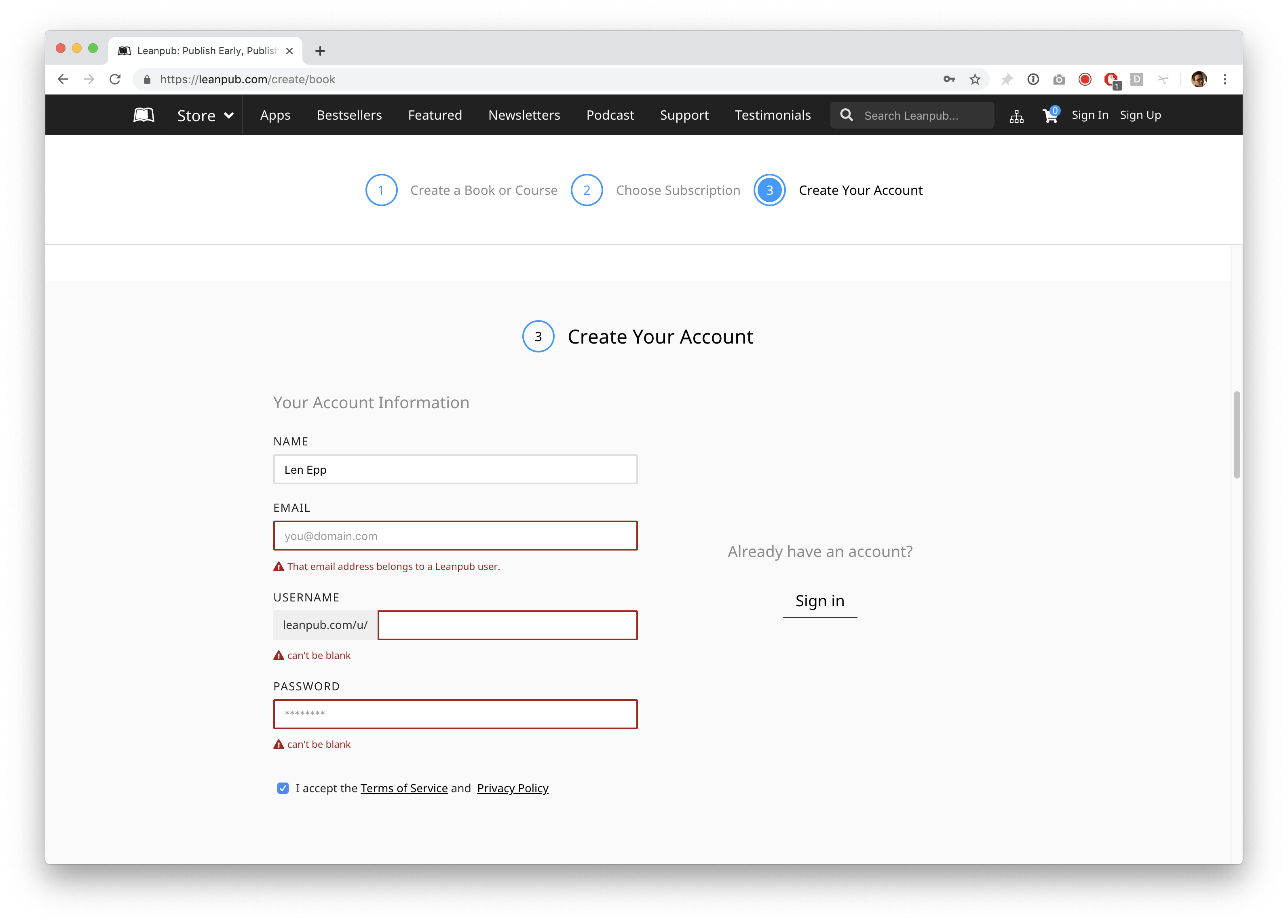Click 'Create Your Account' step label in progress bar
Image resolution: width=1288 pixels, height=924 pixels.
(860, 190)
